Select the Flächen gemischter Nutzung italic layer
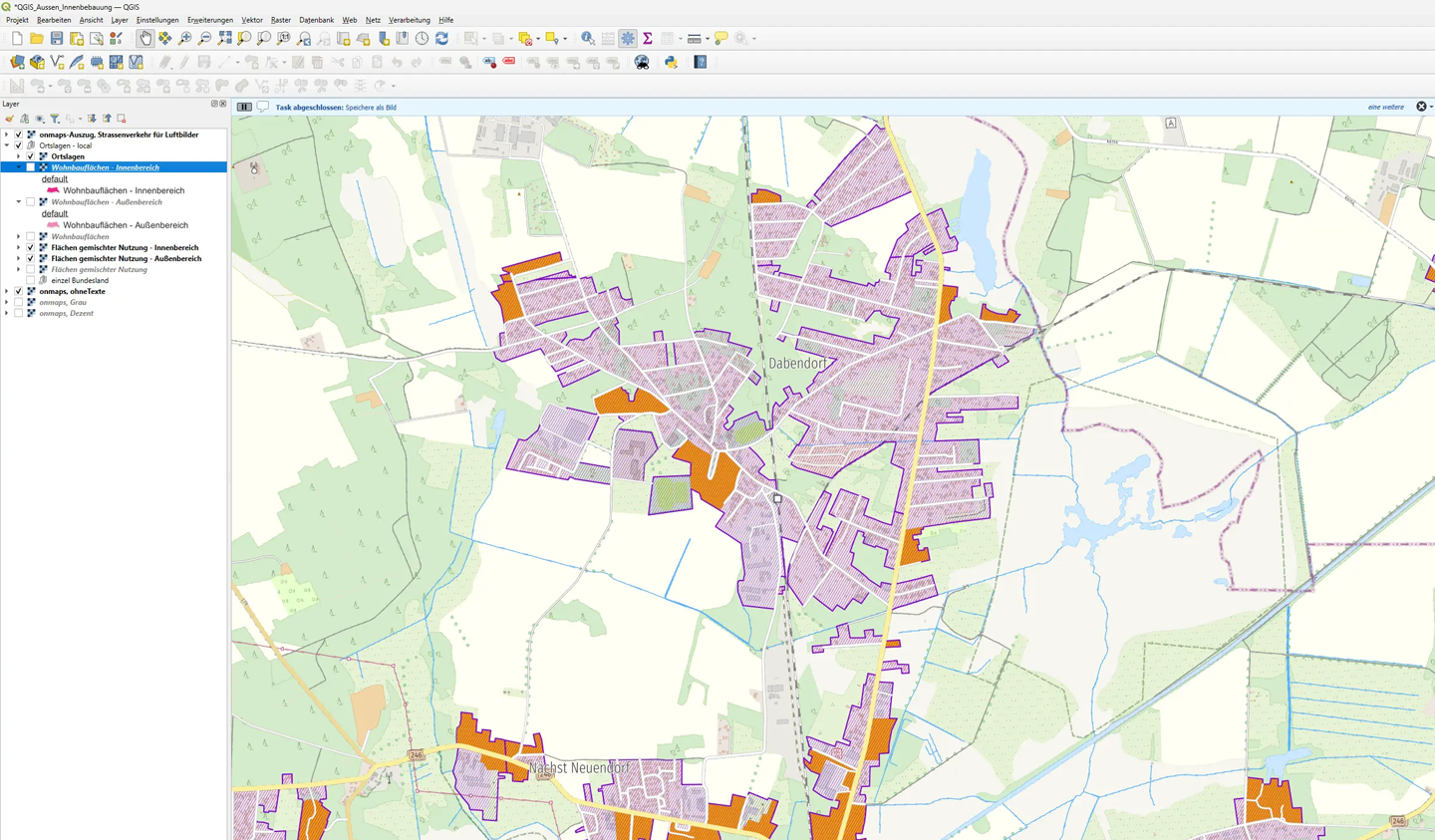 (x=99, y=269)
